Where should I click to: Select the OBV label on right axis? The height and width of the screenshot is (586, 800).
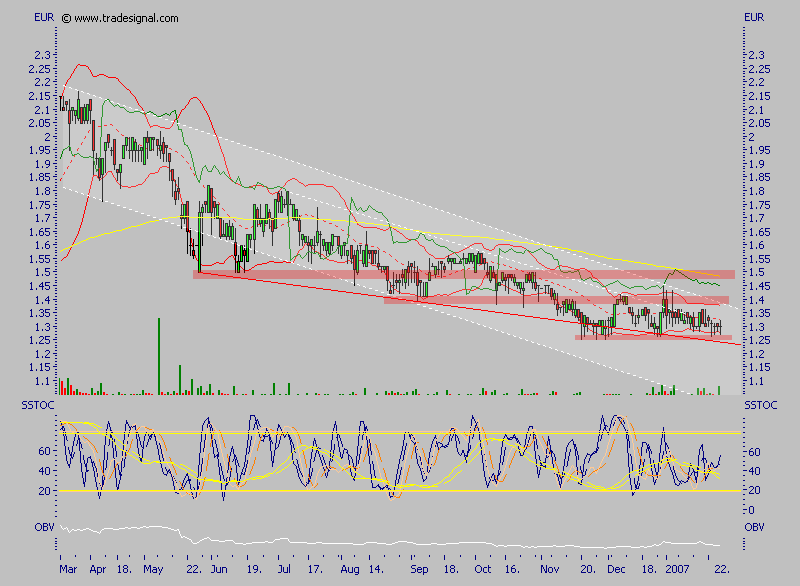pos(752,523)
